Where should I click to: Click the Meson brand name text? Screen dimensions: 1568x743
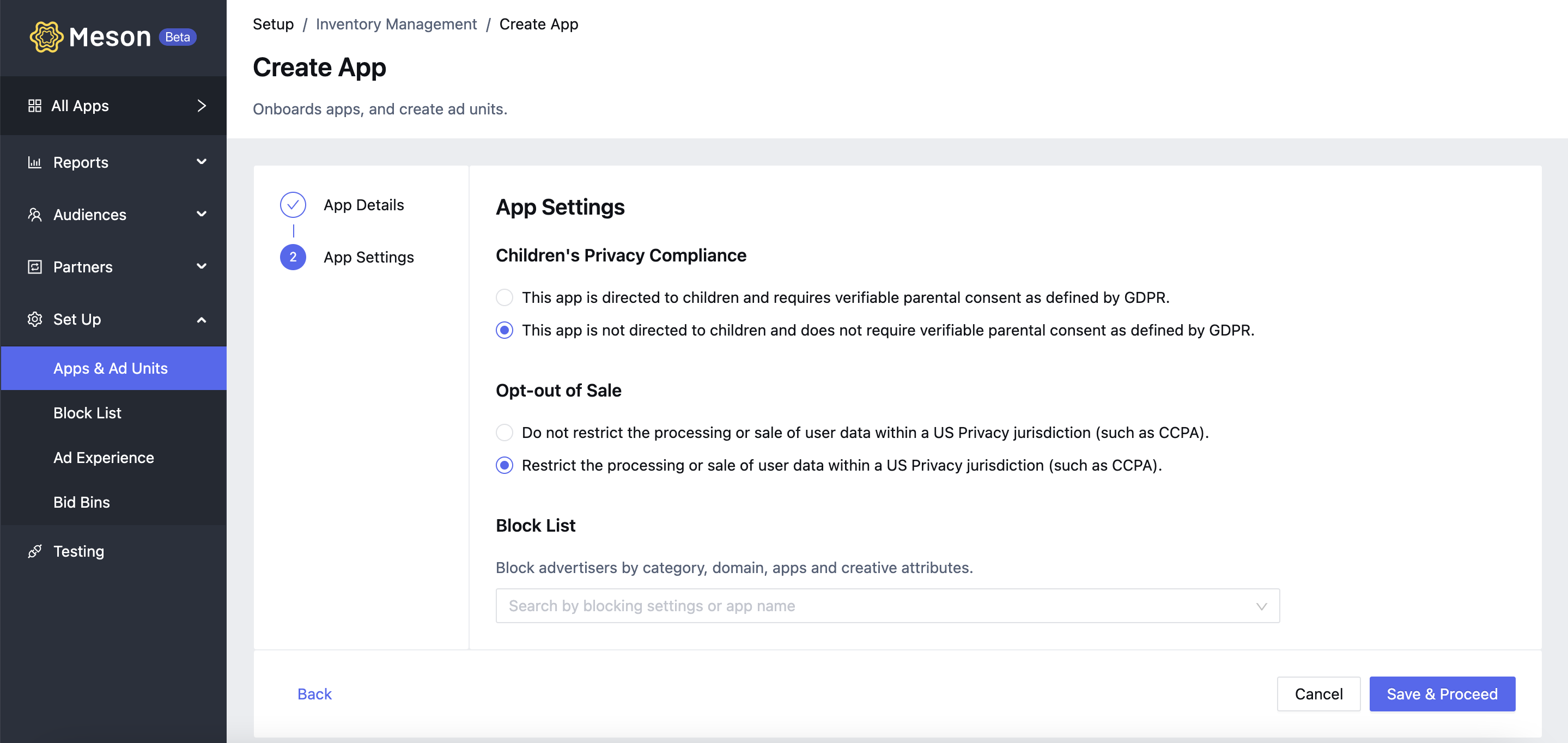tap(110, 37)
